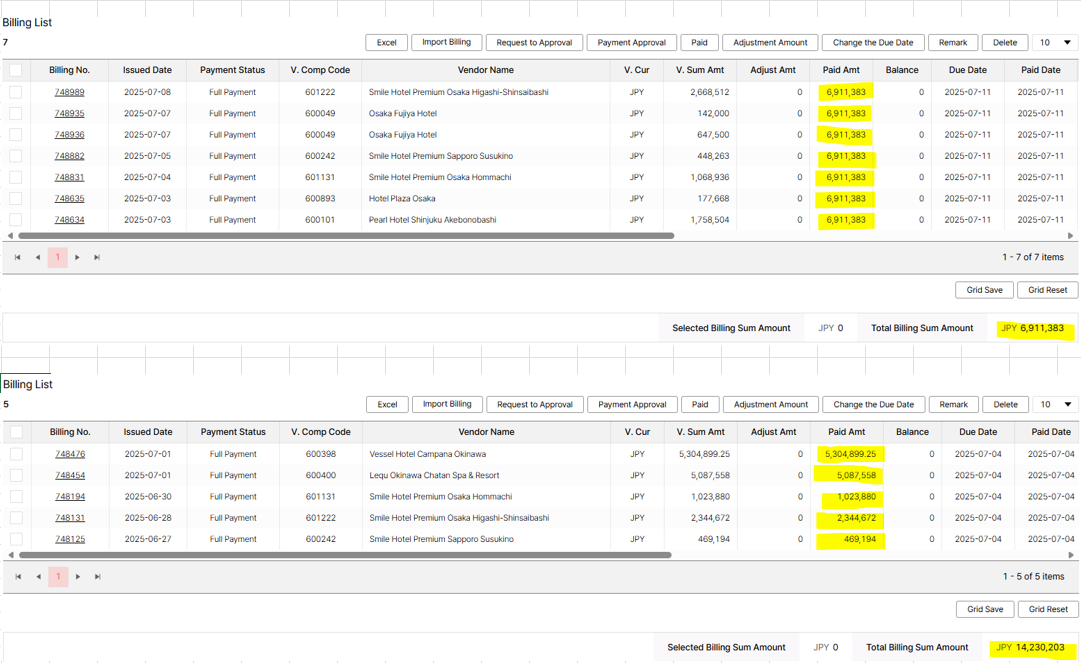Jump to first page in bottom grid pager

tap(18, 577)
